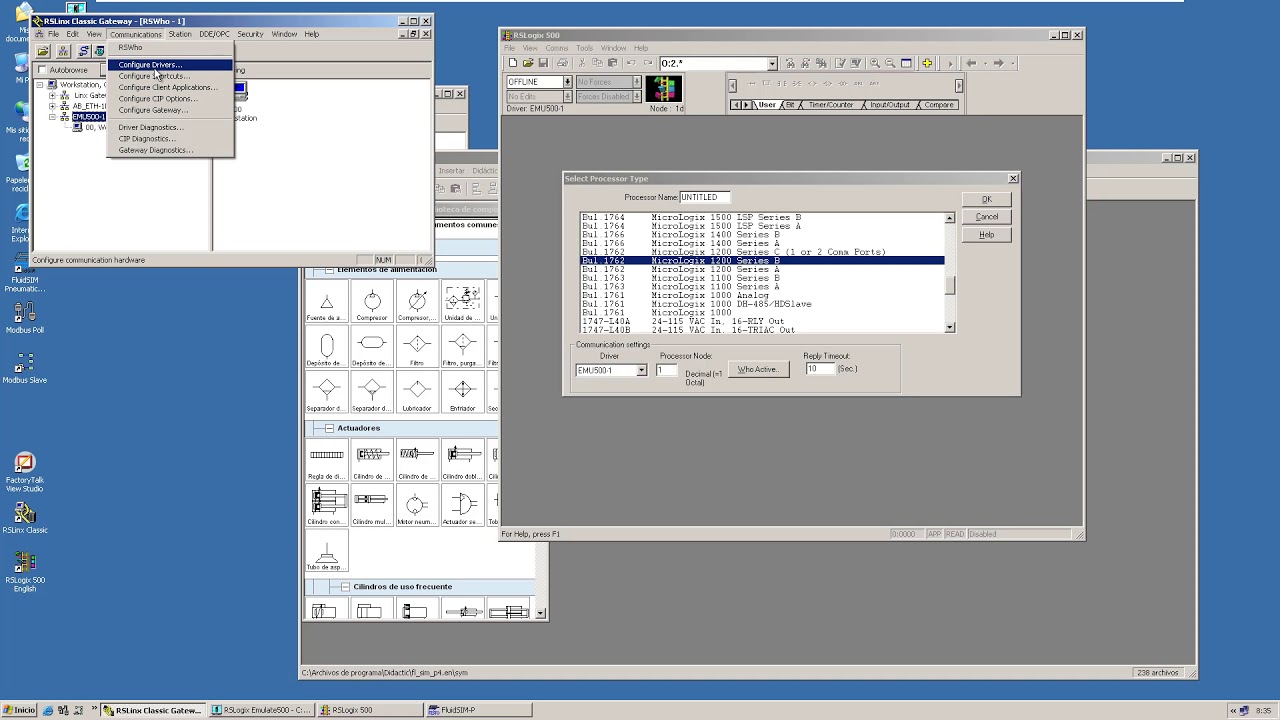Open Modbus Poll desktop icon
Screen dimensions: 1280x720
pos(25,318)
